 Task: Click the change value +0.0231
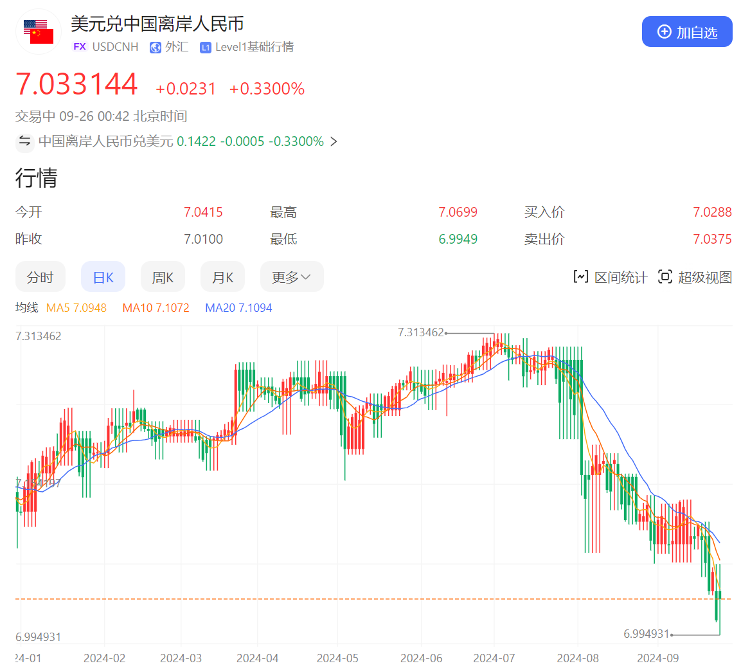186,88
